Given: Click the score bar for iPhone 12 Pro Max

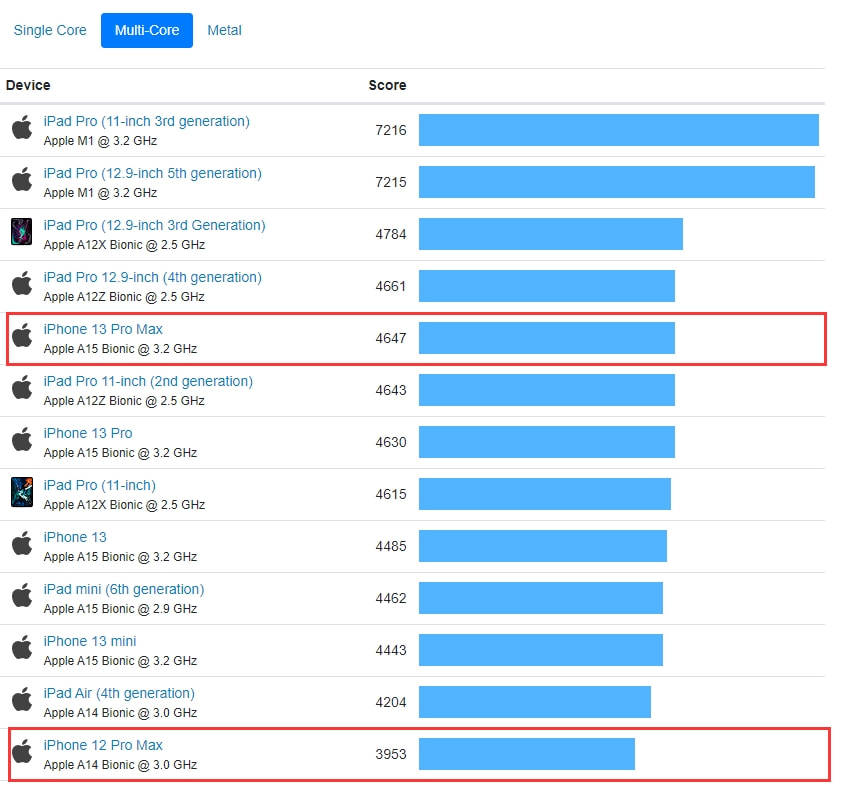Looking at the screenshot, I should 527,754.
